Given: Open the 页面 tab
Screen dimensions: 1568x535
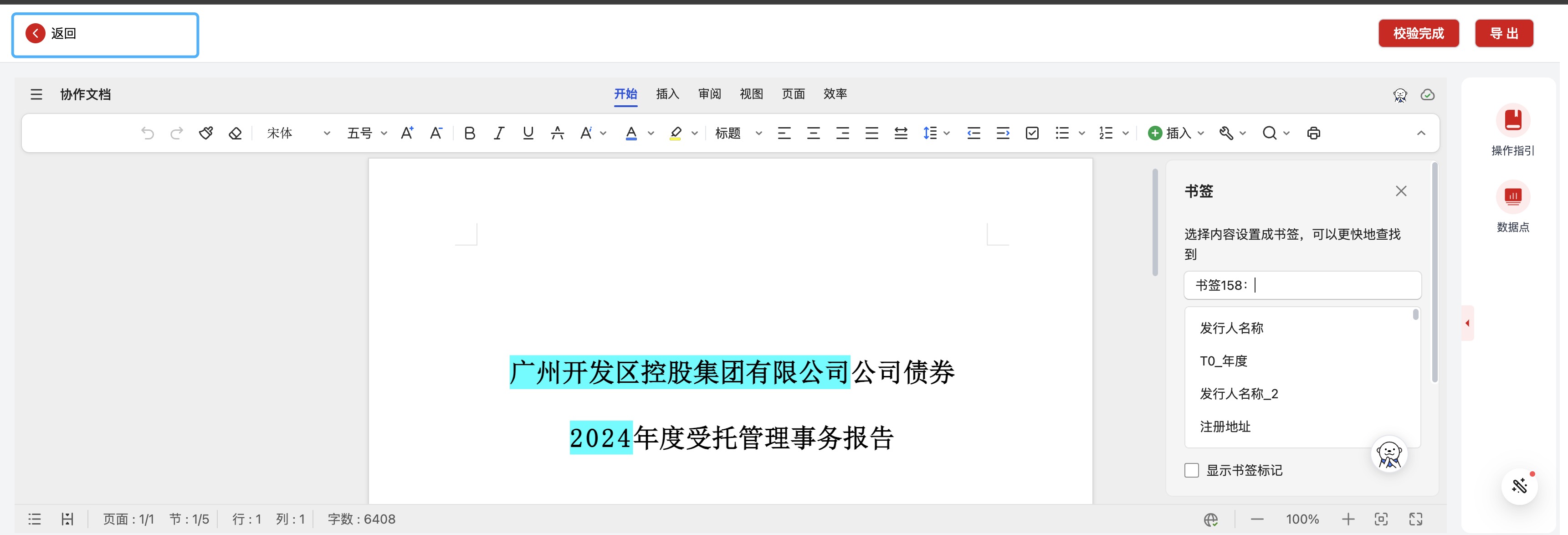Looking at the screenshot, I should click(793, 94).
